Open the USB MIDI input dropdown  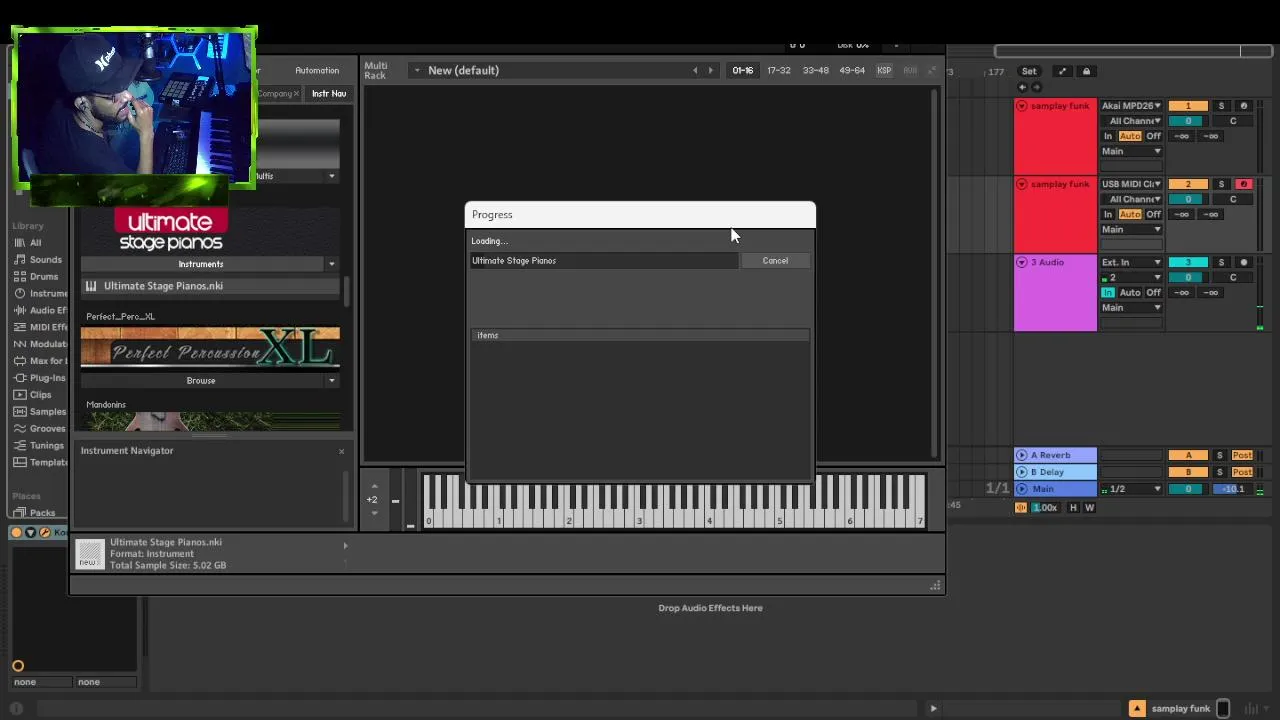tap(1131, 184)
